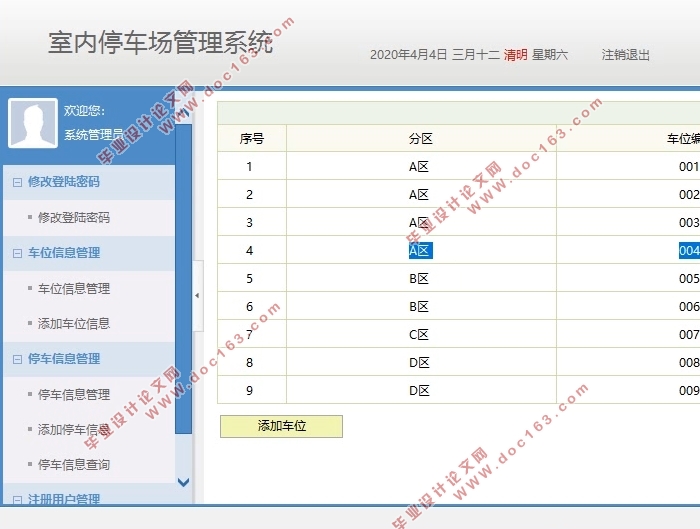Open the 修改登陆密码 submenu item
The width and height of the screenshot is (700, 529).
[74, 217]
